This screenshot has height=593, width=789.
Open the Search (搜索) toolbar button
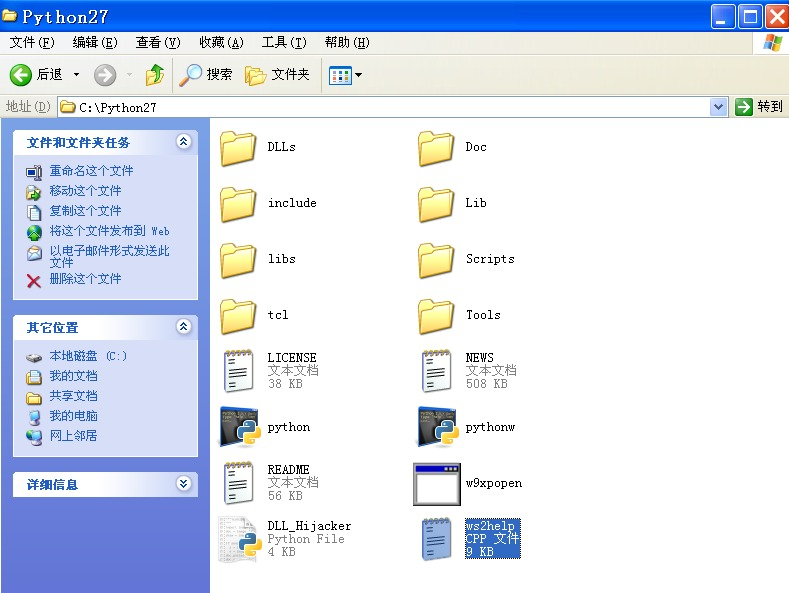point(206,75)
